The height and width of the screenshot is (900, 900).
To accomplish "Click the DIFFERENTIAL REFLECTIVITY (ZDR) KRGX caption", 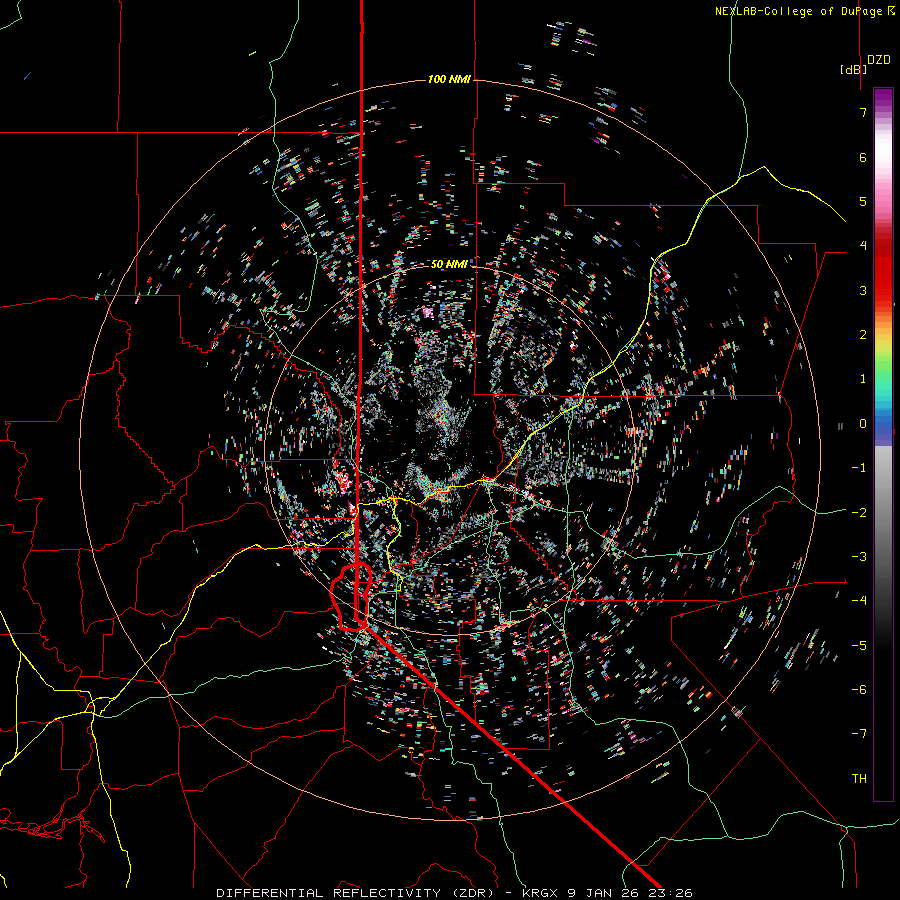I will pyautogui.click(x=454, y=893).
